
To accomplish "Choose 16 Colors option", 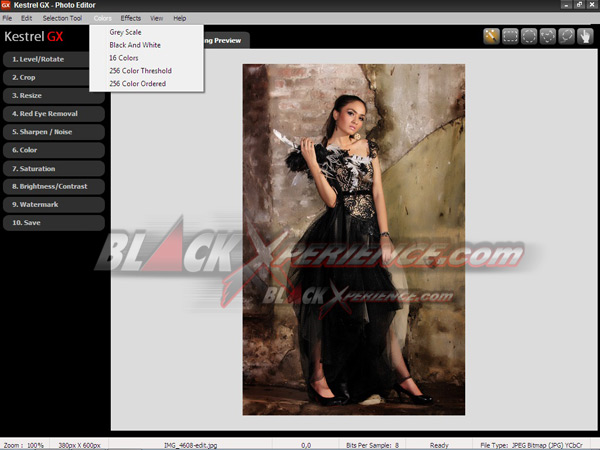I will pos(147,58).
